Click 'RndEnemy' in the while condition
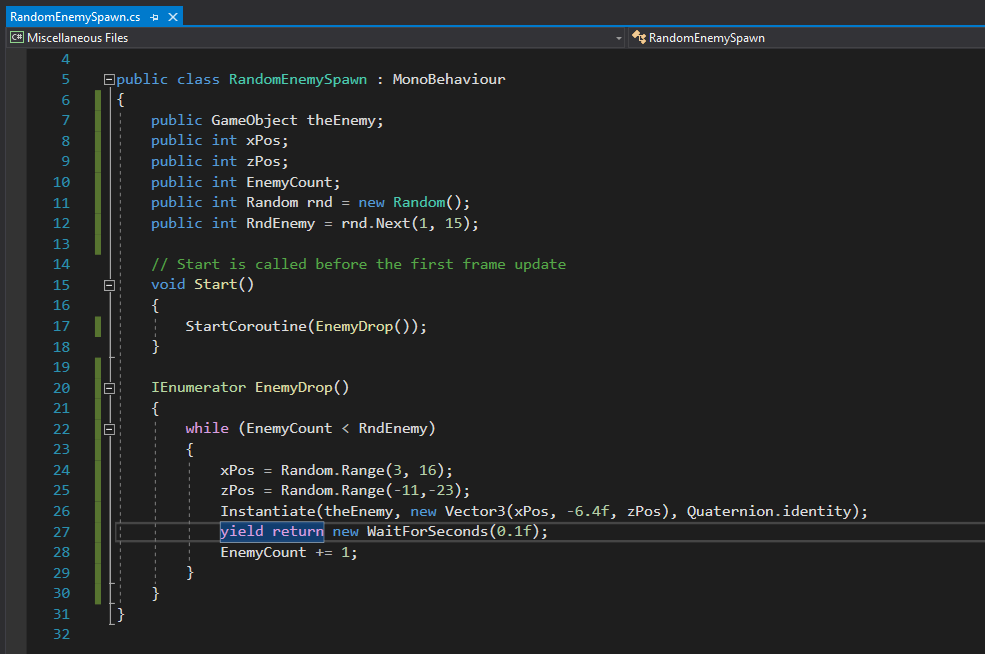The image size is (985, 654). [x=393, y=428]
